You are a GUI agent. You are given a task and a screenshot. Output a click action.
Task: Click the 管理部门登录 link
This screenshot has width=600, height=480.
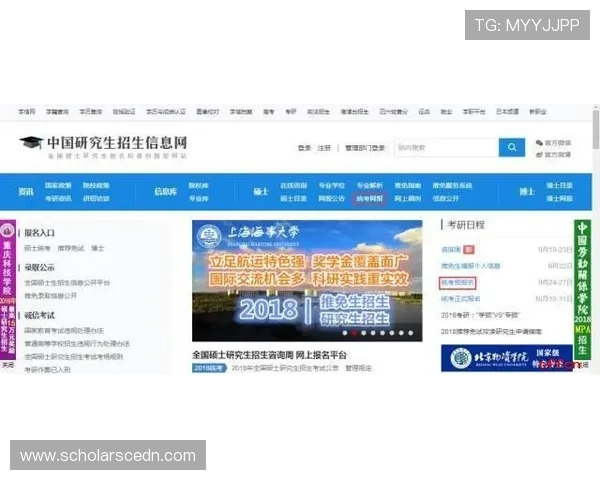pos(365,148)
